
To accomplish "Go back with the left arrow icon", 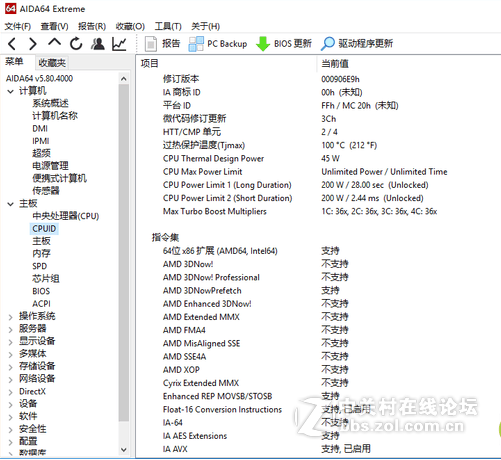I will (x=12, y=44).
